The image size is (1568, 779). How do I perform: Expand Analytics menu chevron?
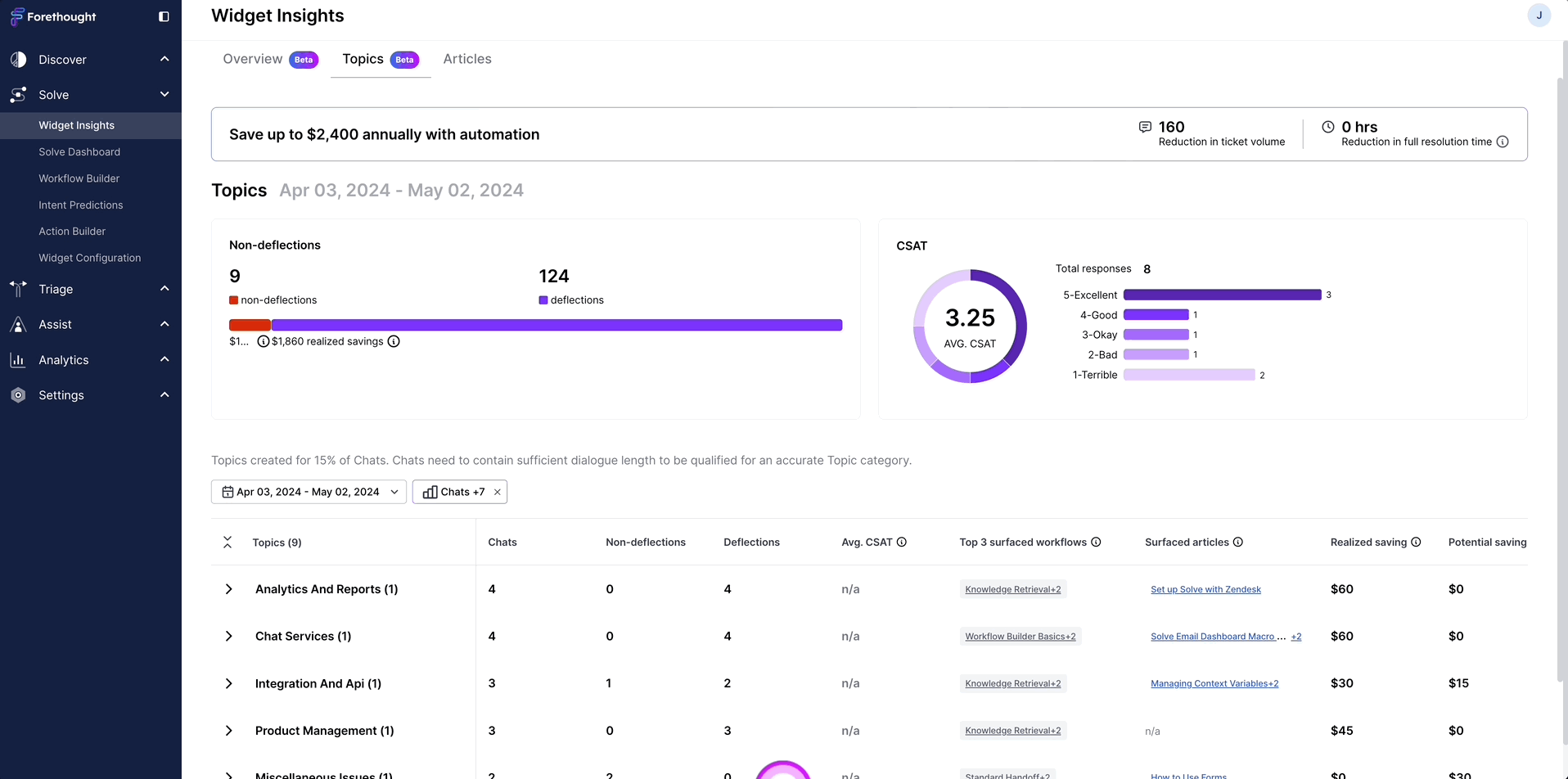point(164,359)
